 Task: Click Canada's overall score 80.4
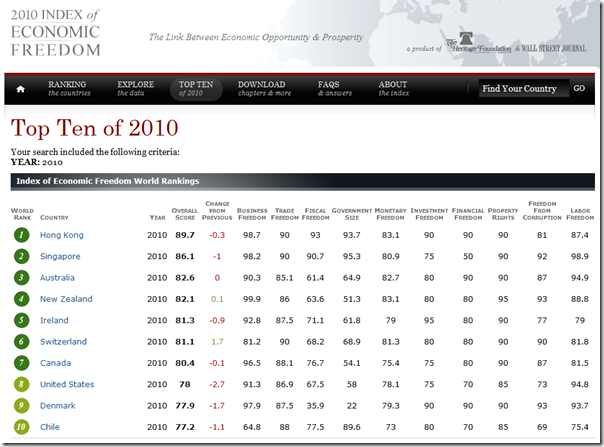point(185,363)
